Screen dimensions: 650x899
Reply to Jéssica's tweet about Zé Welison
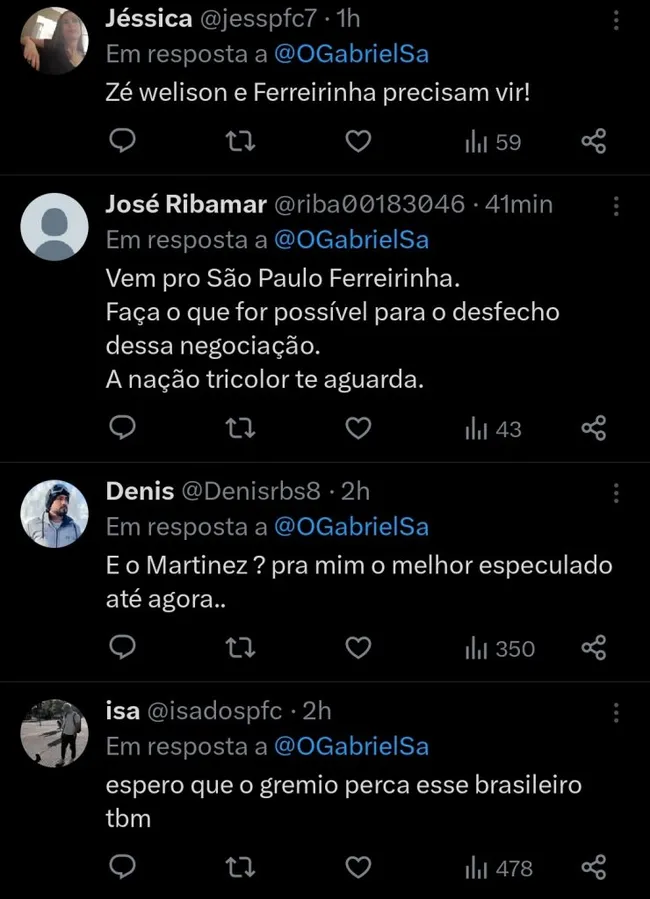122,141
